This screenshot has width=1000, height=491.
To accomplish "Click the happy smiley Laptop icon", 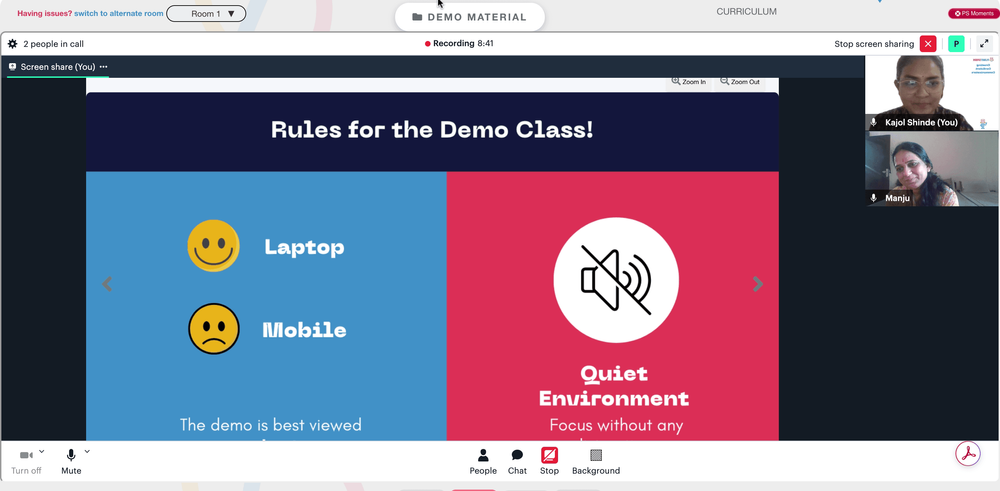I will [x=214, y=246].
